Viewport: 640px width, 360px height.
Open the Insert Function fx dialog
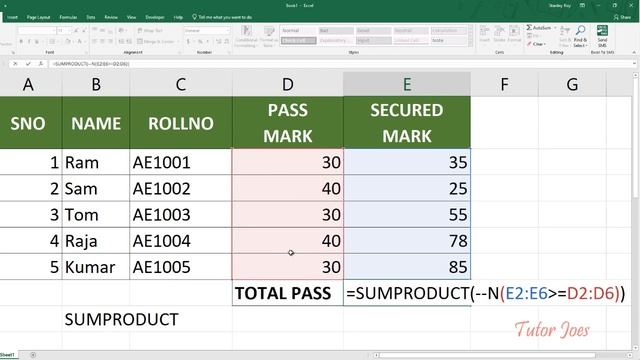(x=40, y=64)
